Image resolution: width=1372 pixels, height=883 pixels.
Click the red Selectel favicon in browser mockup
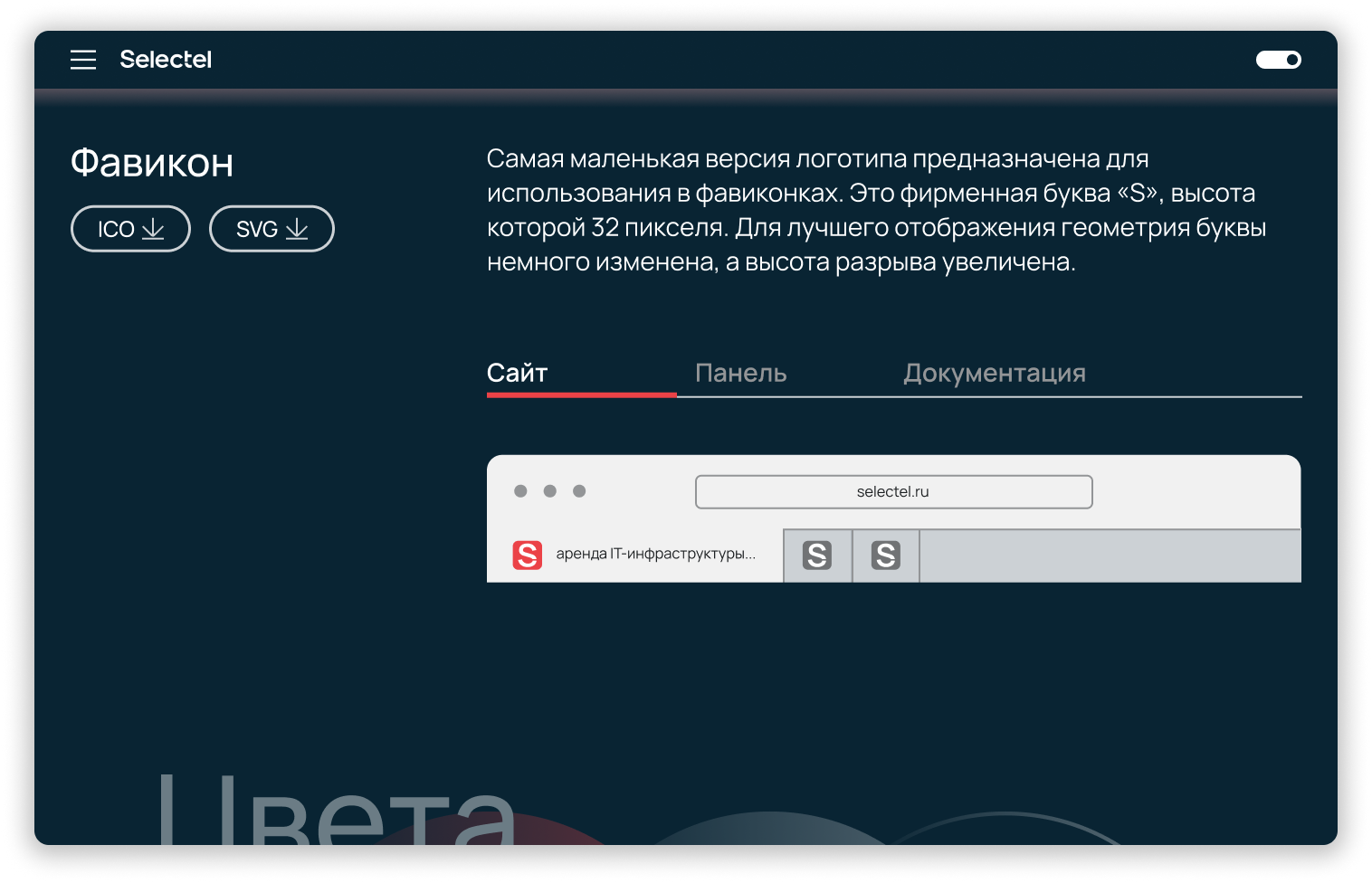(x=529, y=555)
